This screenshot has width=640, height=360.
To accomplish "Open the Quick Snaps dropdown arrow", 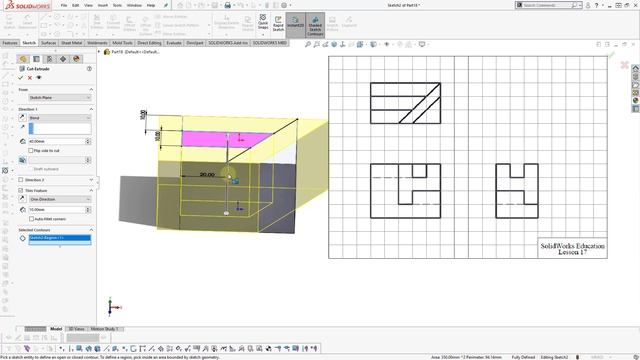I will [x=263, y=34].
